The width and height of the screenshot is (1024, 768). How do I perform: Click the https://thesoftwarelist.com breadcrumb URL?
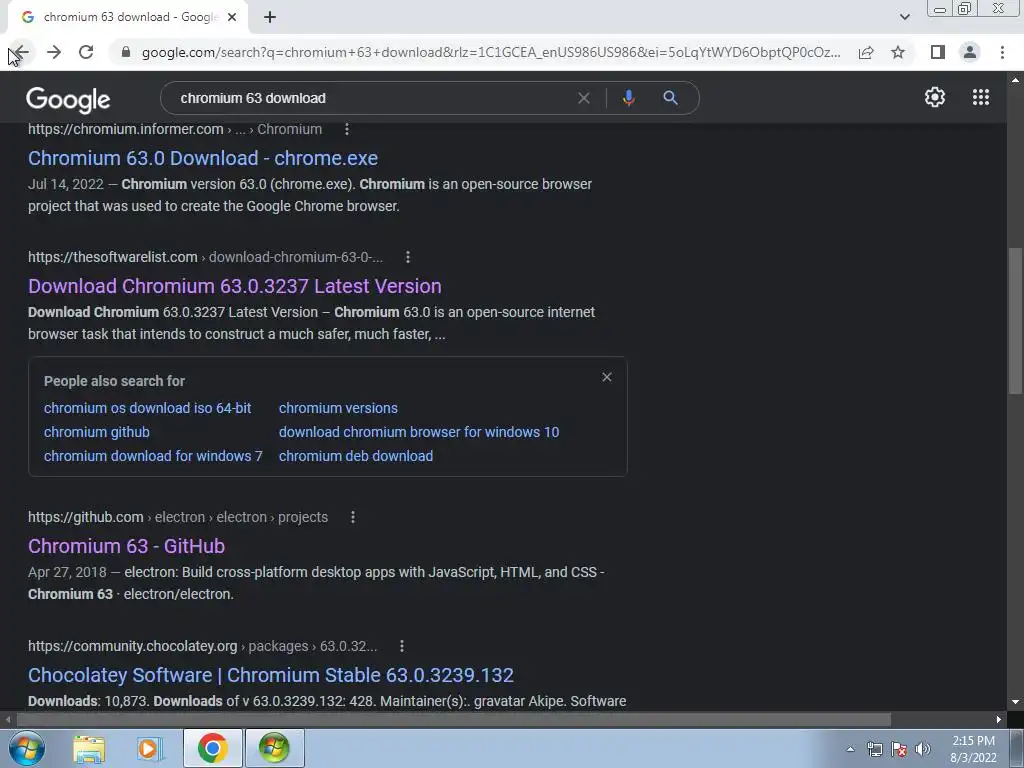point(206,257)
